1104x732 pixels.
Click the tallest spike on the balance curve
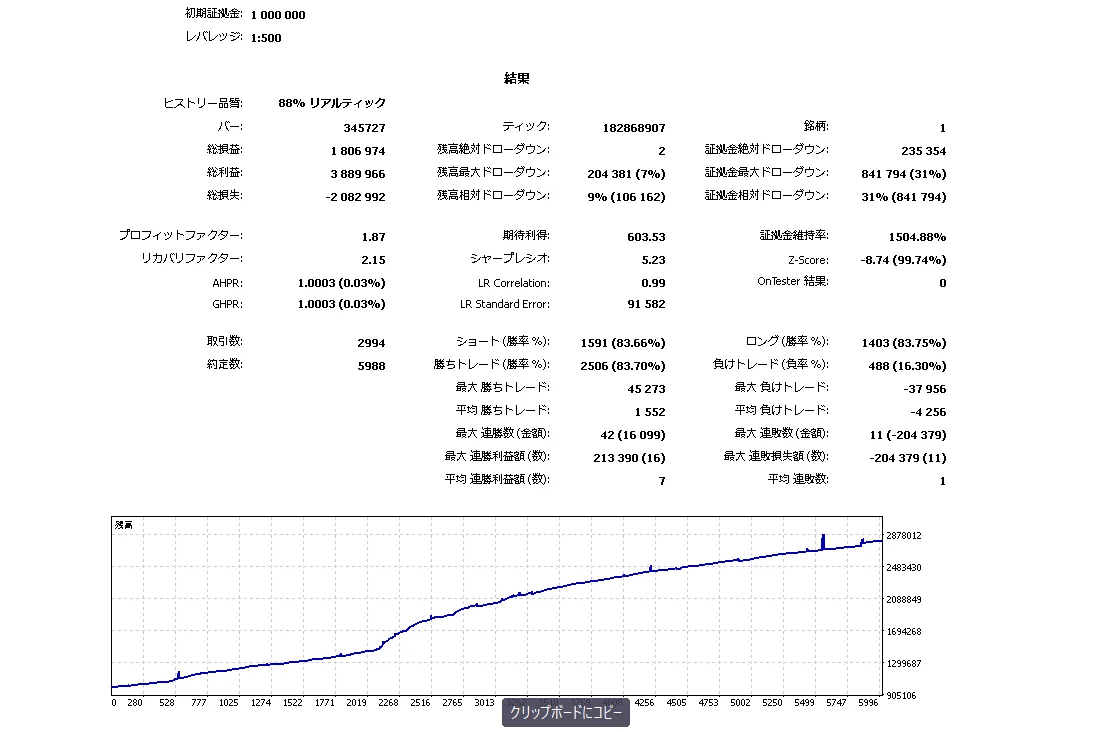tap(822, 541)
